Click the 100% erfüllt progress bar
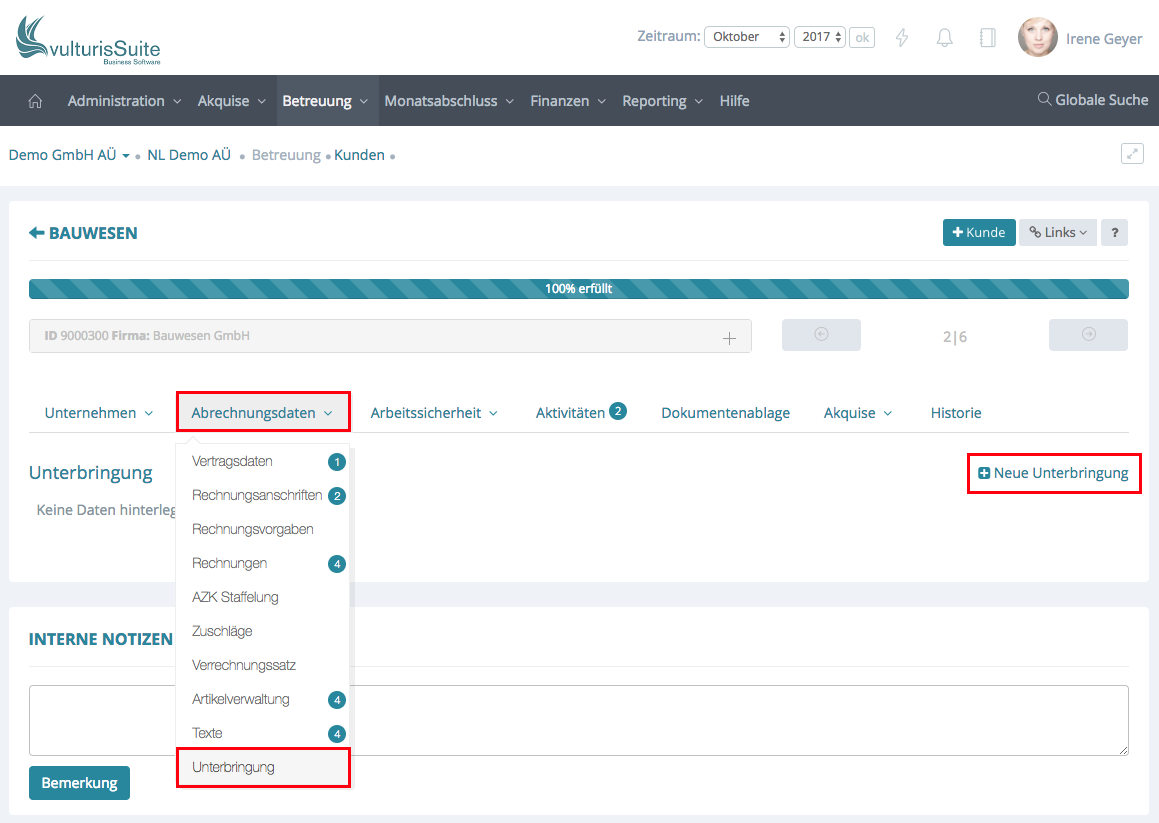The image size is (1159, 823). 578,289
